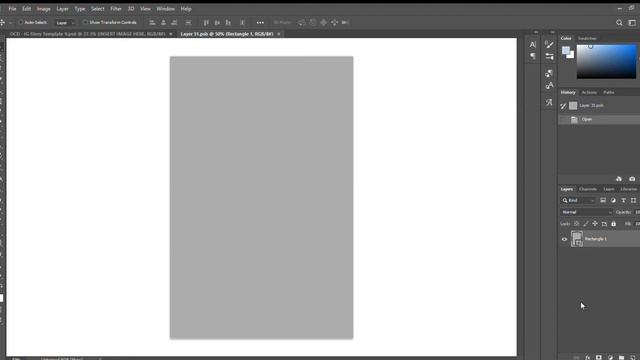Viewport: 640px width, 360px height.
Task: Switch to the Libraries tab
Action: (x=629, y=189)
